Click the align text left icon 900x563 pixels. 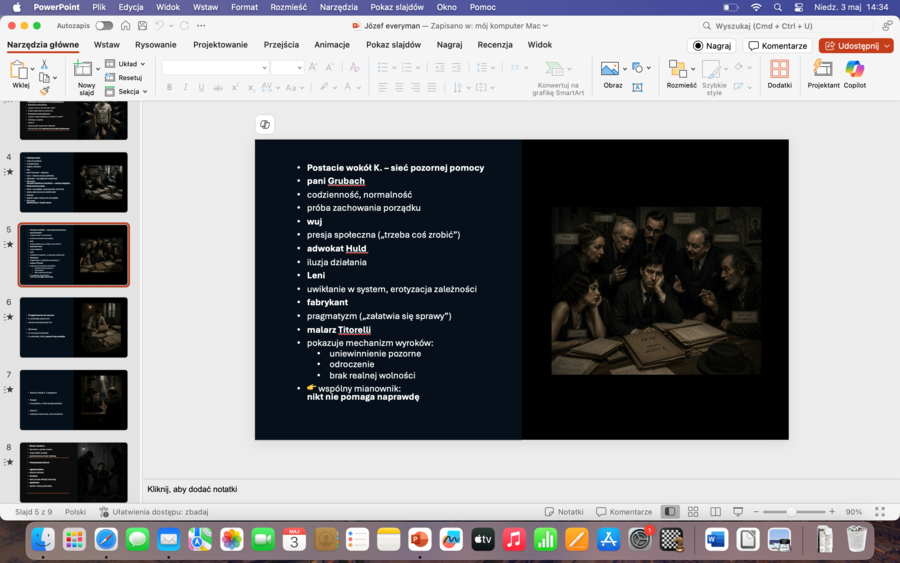pos(383,87)
